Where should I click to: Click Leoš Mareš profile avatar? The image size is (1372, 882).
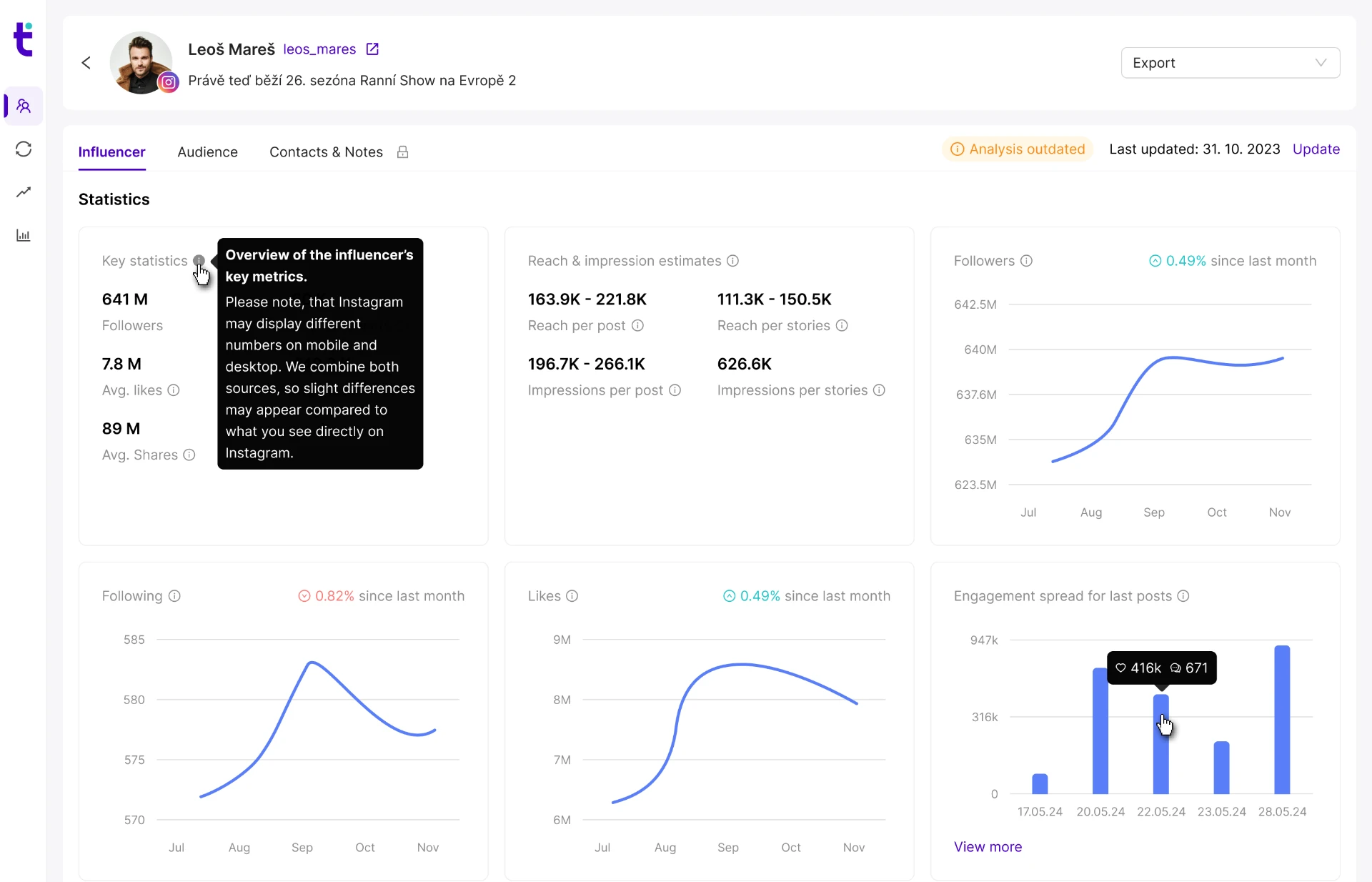tap(141, 63)
